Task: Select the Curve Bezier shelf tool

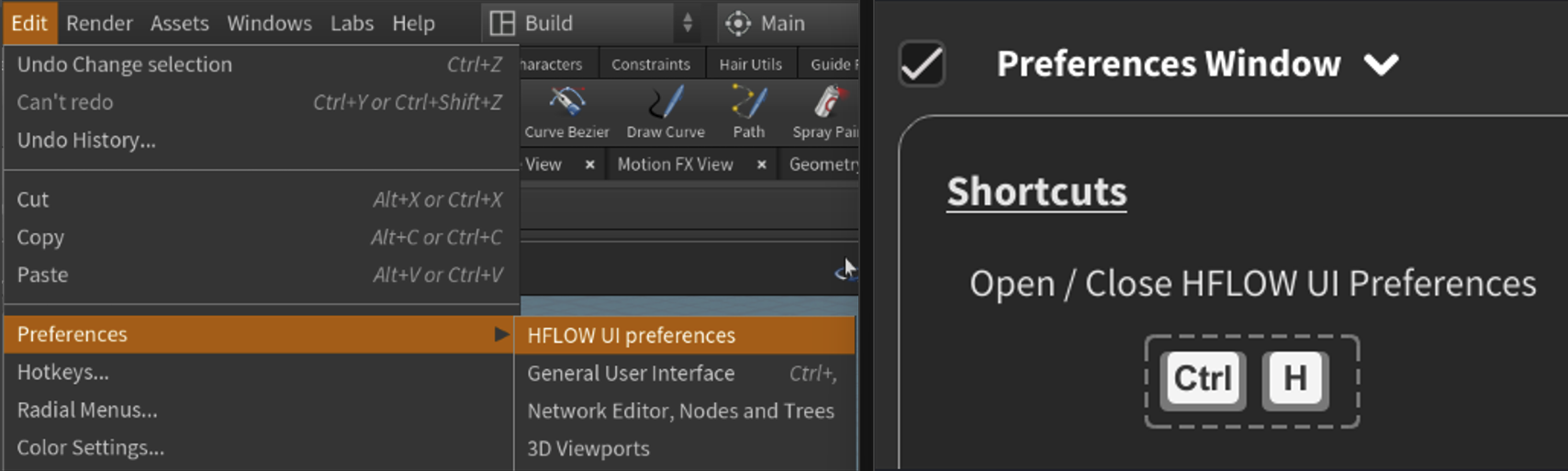Action: click(x=566, y=112)
